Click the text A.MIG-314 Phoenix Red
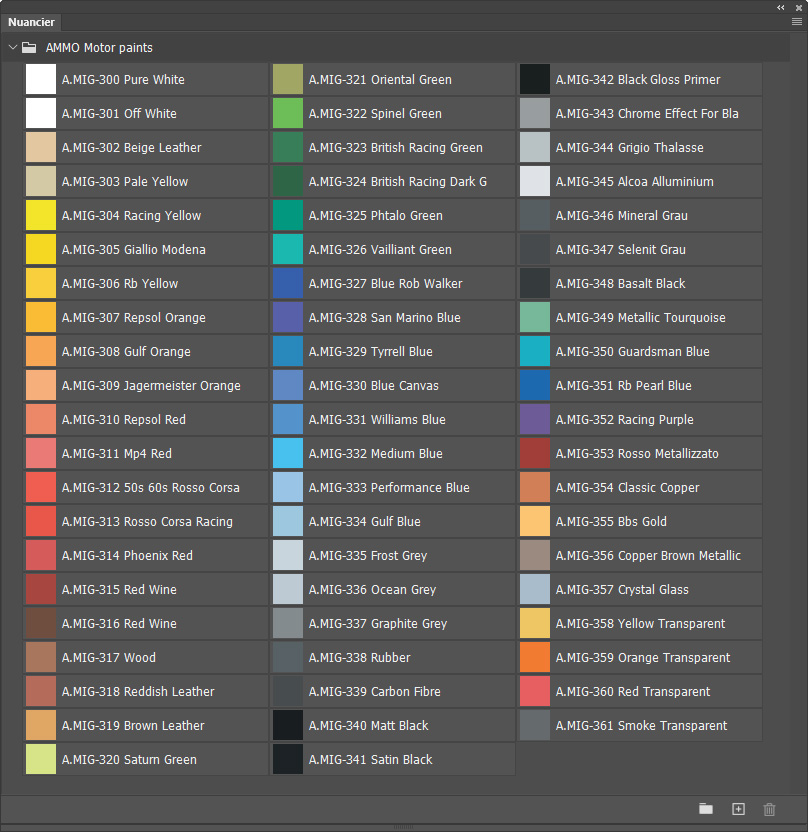The height and width of the screenshot is (832, 808). click(127, 556)
